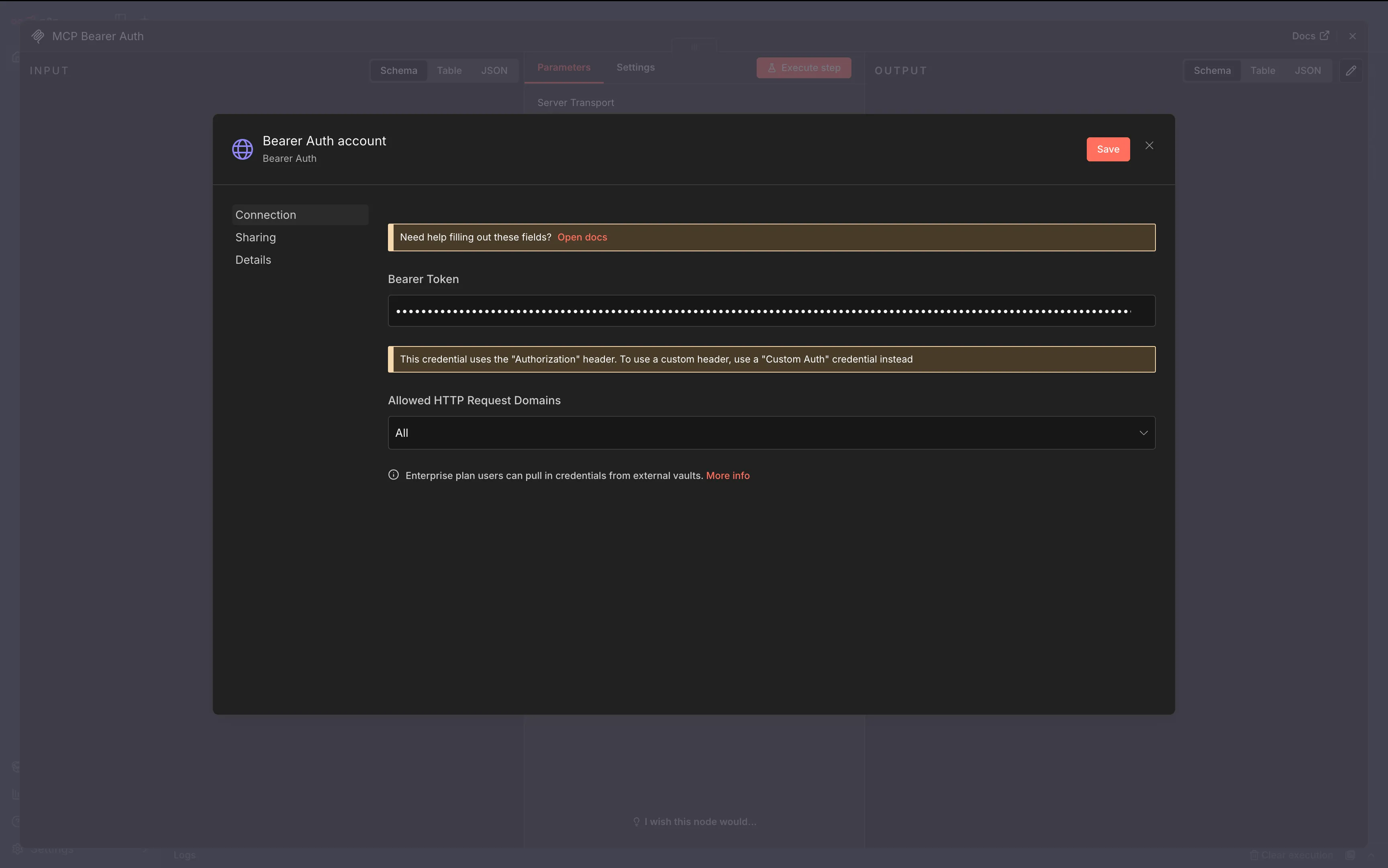Open the Details tab in sidebar
This screenshot has width=1388, height=868.
[x=253, y=259]
